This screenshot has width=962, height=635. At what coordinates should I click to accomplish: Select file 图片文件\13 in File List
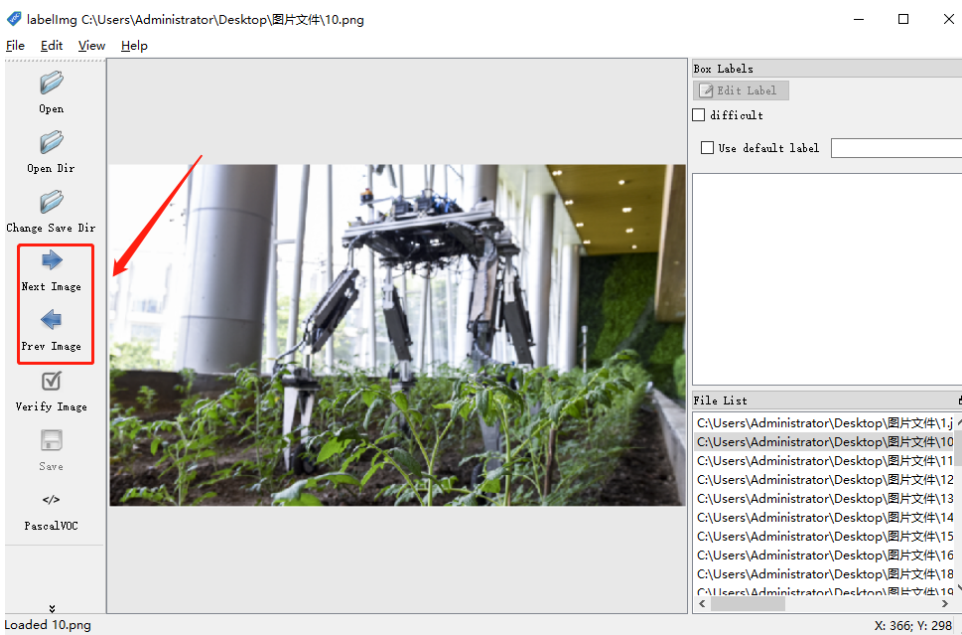[x=824, y=498]
